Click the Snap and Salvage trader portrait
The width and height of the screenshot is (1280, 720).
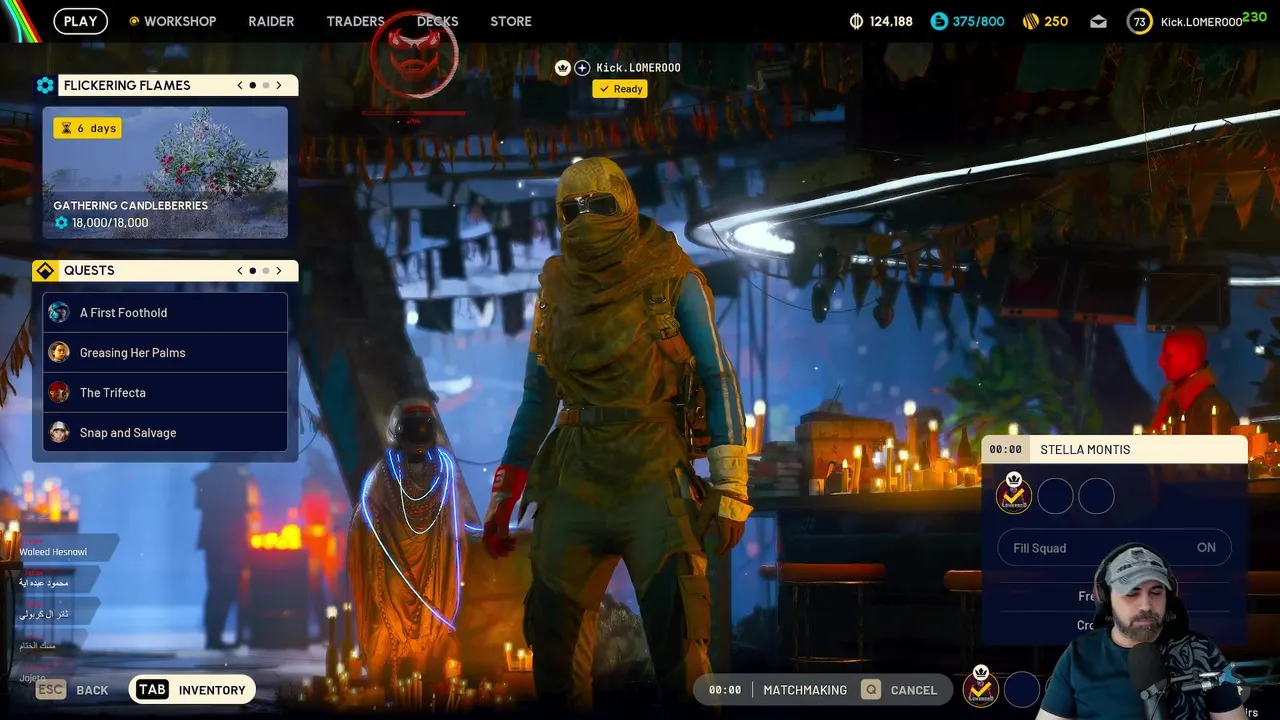coord(59,432)
